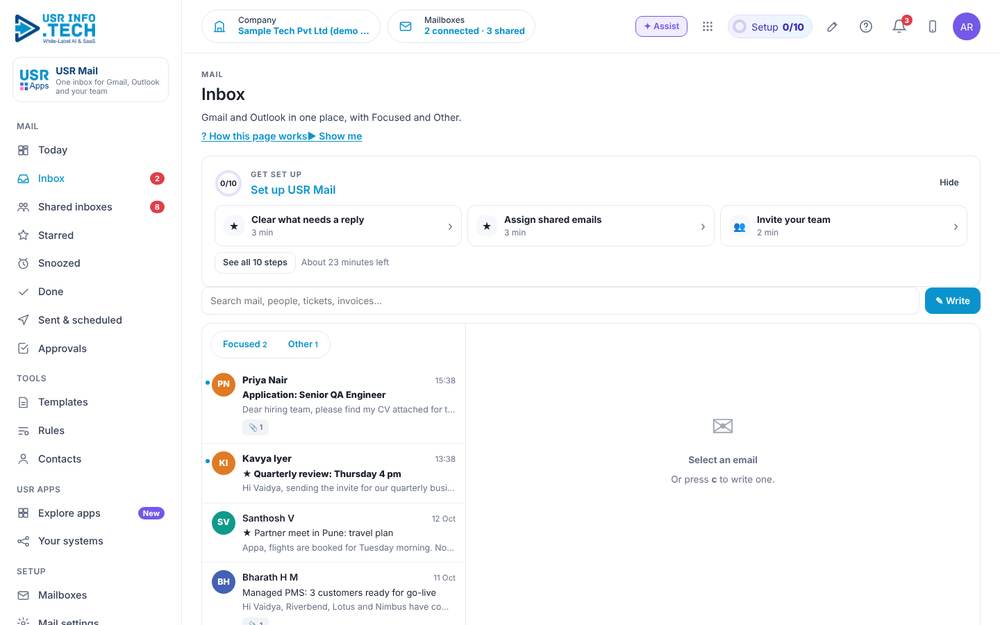Click the USR Apps logo icon
Viewport: 1000px width, 625px height.
(34, 80)
